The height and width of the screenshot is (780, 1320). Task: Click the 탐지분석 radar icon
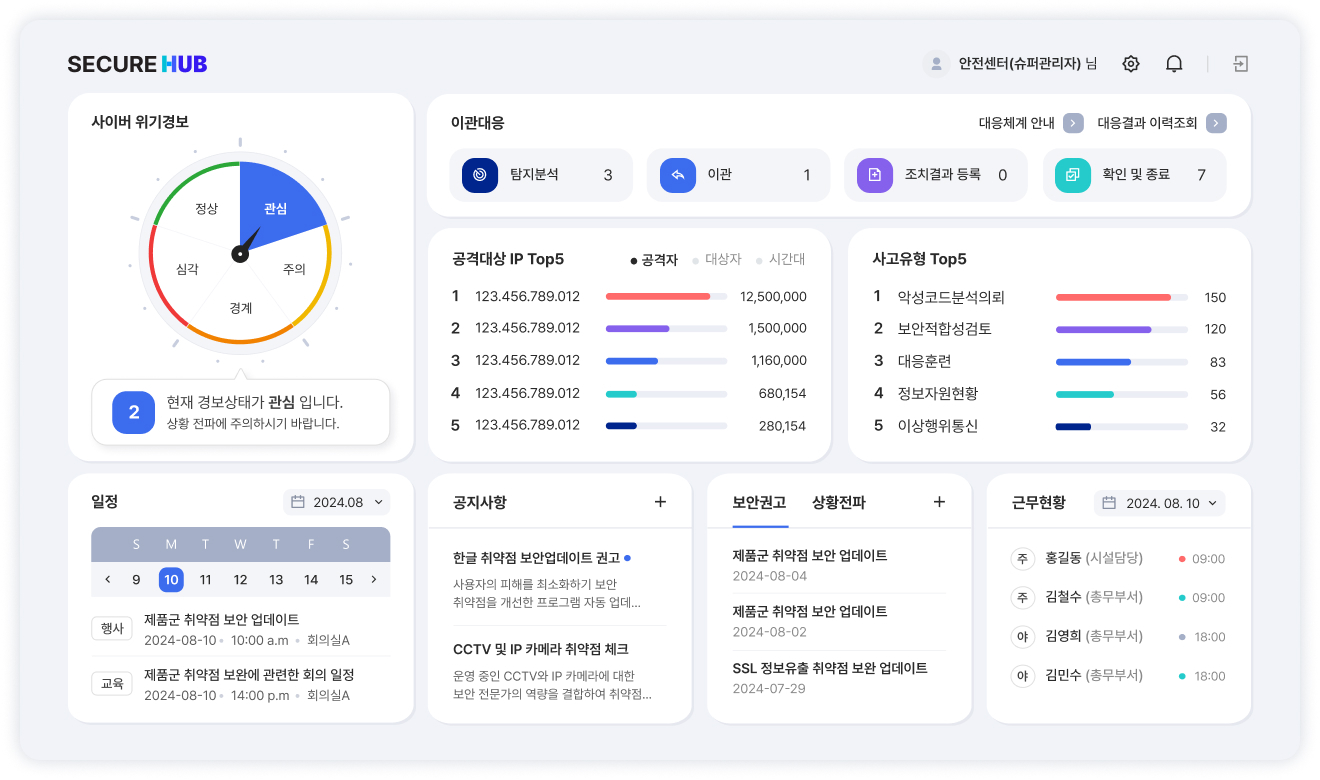(x=480, y=175)
